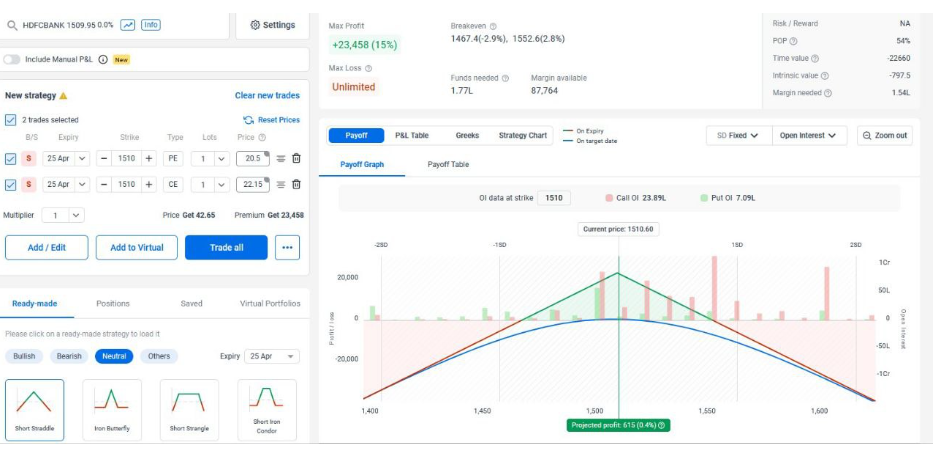This screenshot has height=456, width=940.
Task: Switch to the Greeks tab
Action: click(x=467, y=135)
